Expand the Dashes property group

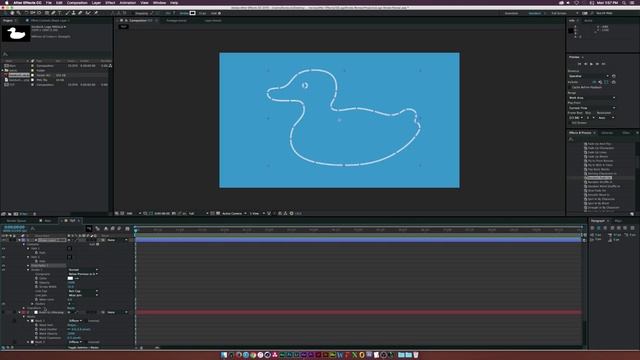point(32,304)
